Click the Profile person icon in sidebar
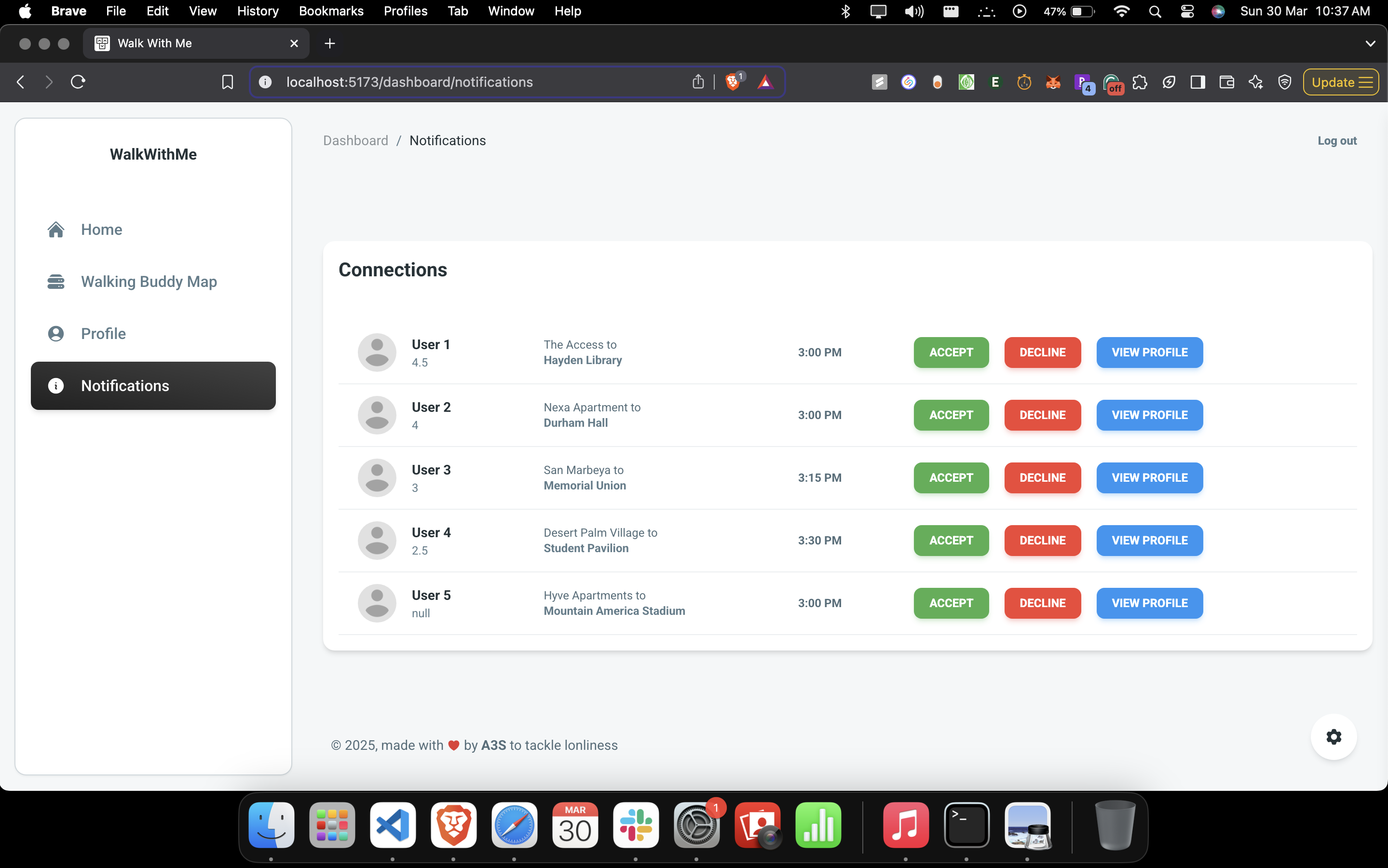The height and width of the screenshot is (868, 1388). pos(55,334)
